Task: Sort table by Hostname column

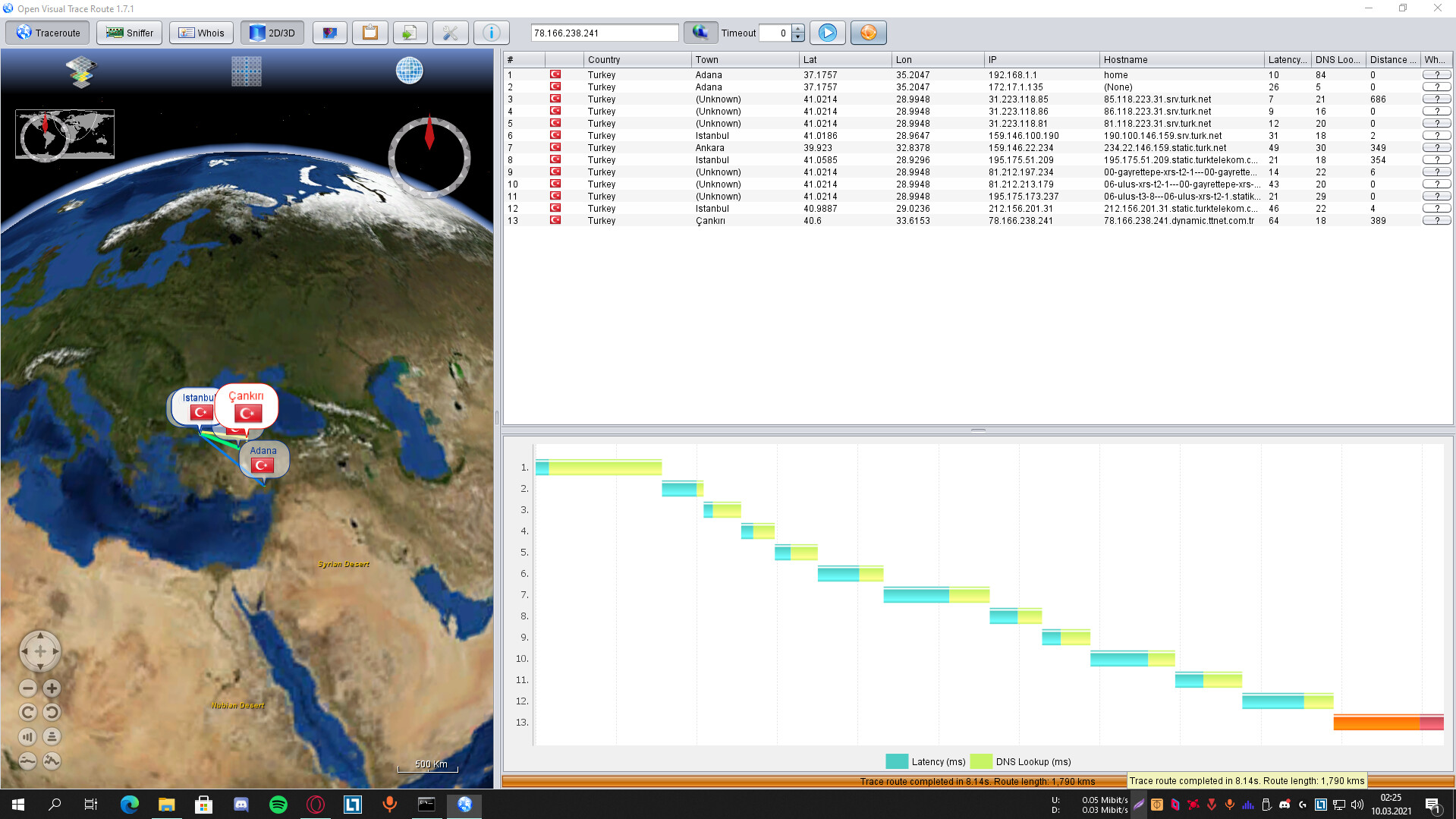Action: click(x=1181, y=59)
